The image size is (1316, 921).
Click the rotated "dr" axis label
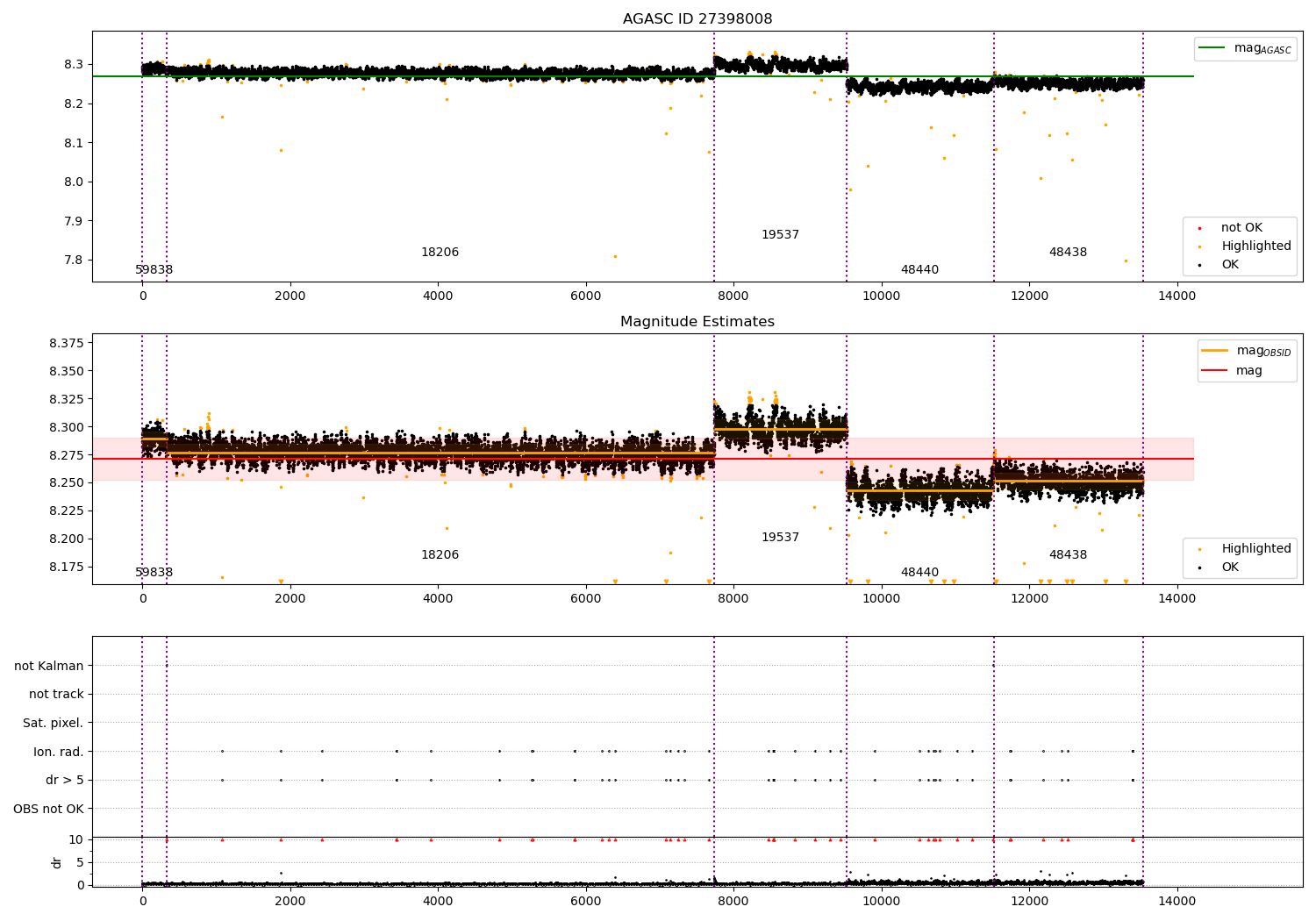click(57, 862)
